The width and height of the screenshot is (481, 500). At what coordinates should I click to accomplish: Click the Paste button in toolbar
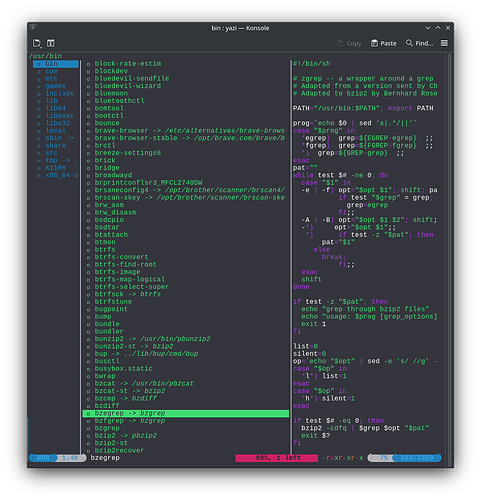384,43
